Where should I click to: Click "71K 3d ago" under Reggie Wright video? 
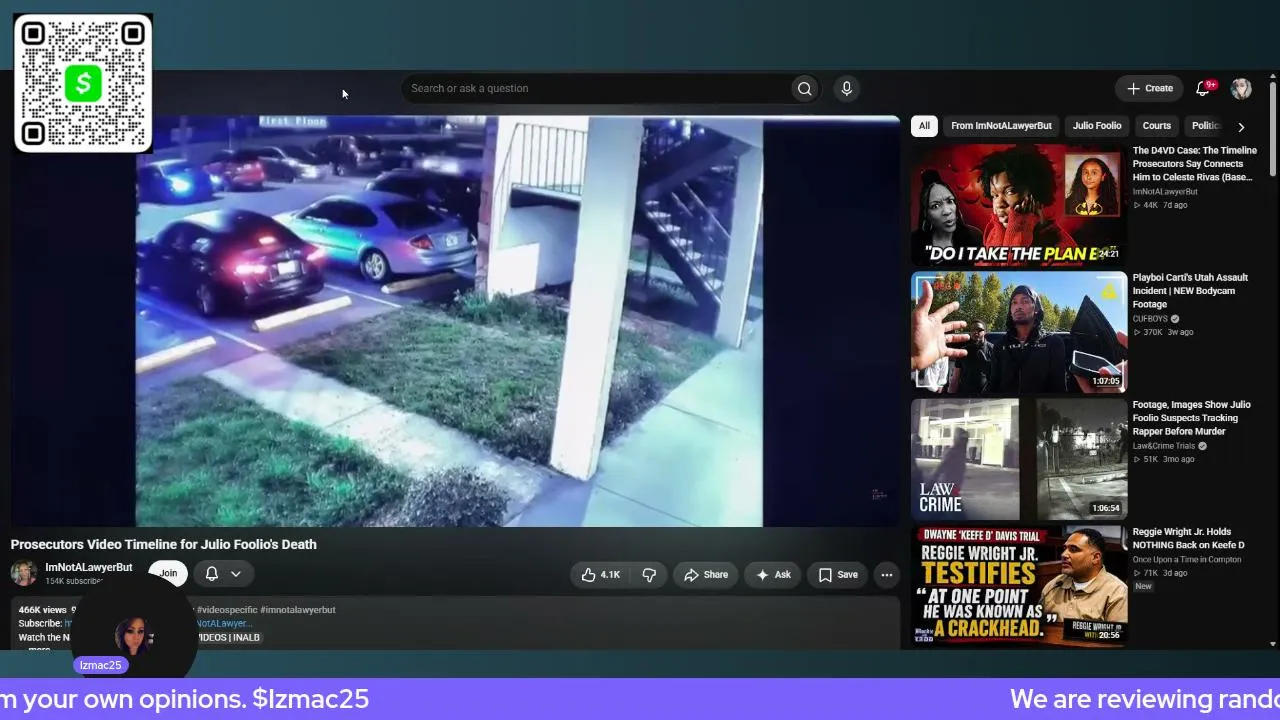click(x=1160, y=573)
